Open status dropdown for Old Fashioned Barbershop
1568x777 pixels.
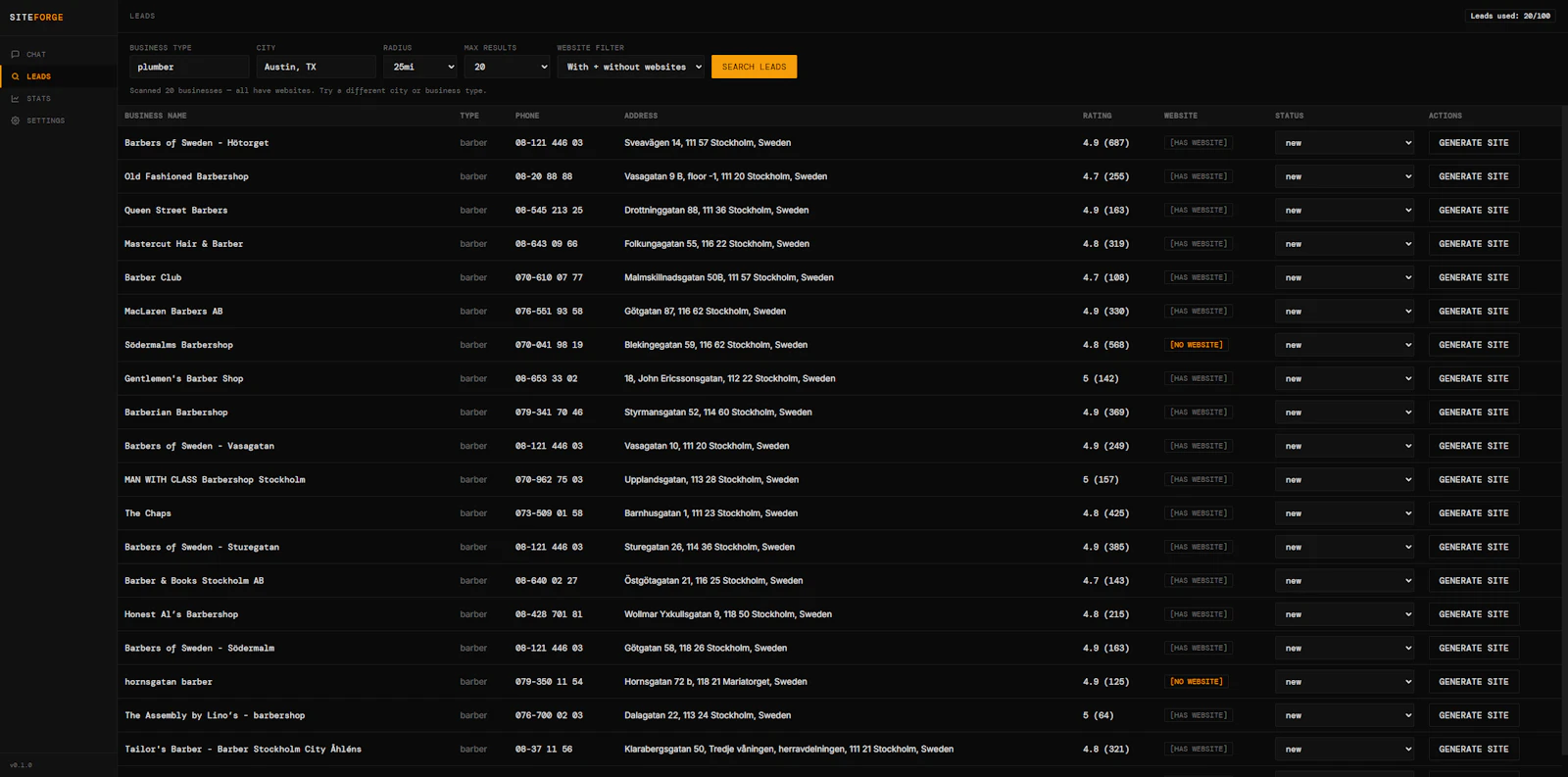(1345, 176)
